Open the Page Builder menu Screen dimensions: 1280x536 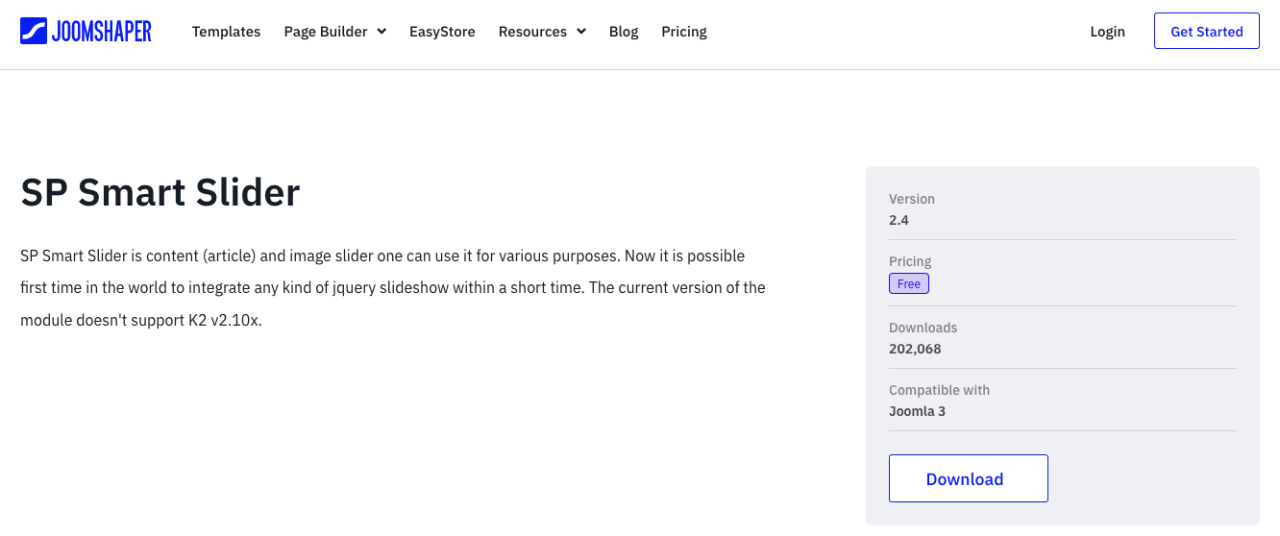pos(325,32)
